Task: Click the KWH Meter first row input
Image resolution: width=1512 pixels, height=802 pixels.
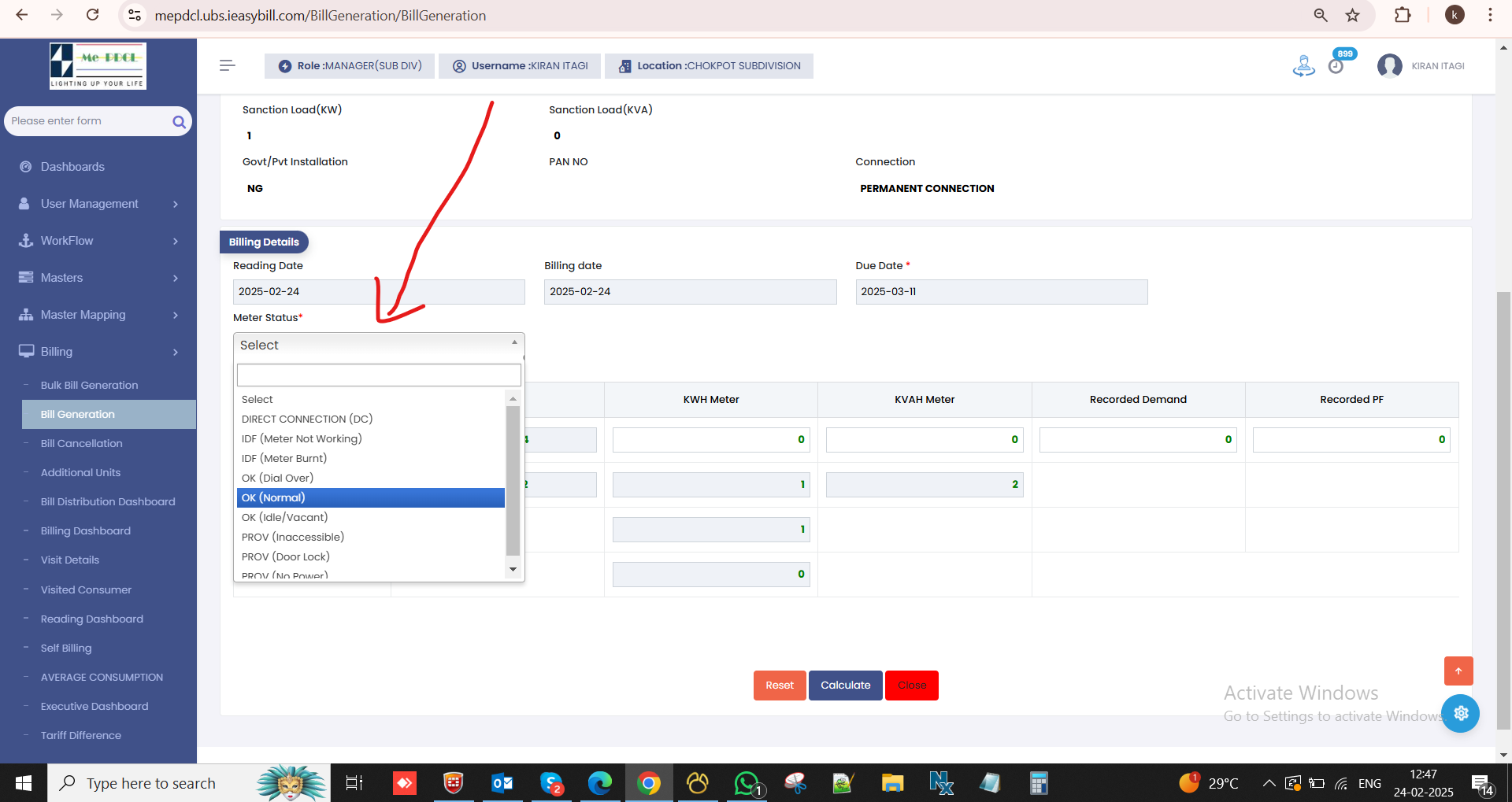Action: point(711,440)
